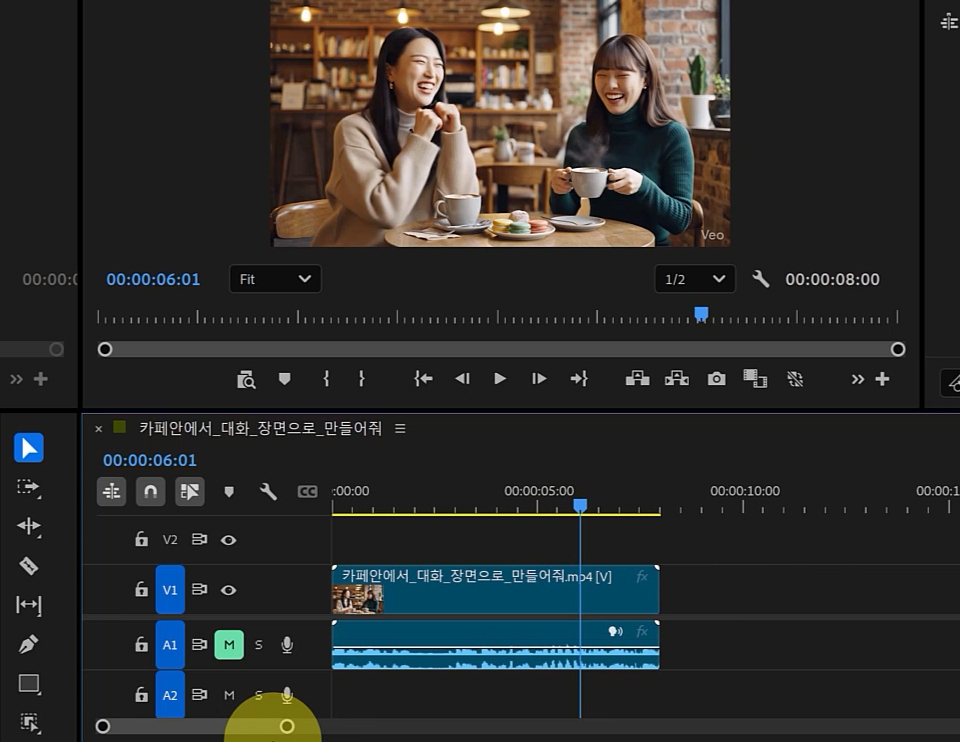Click the Program Monitor zoom scroll bar

pos(501,349)
